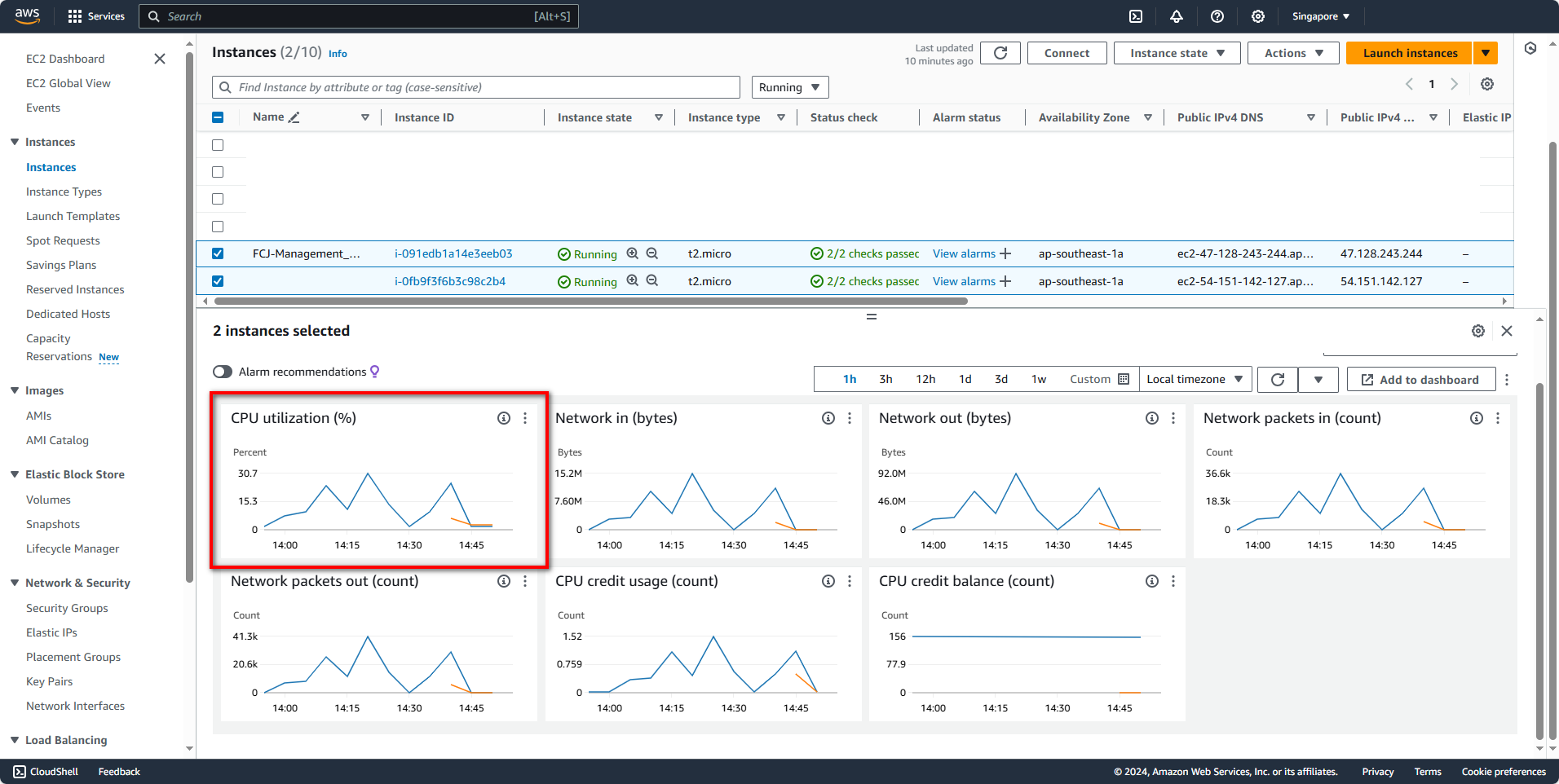Open notifications bell
The height and width of the screenshot is (784, 1559).
tap(1177, 16)
